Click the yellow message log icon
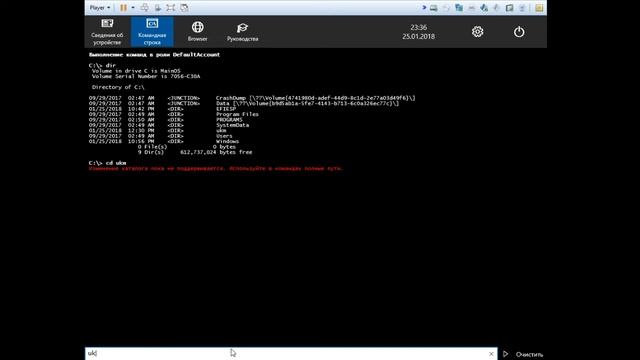Viewport: 640px width, 360px height. pos(539,8)
